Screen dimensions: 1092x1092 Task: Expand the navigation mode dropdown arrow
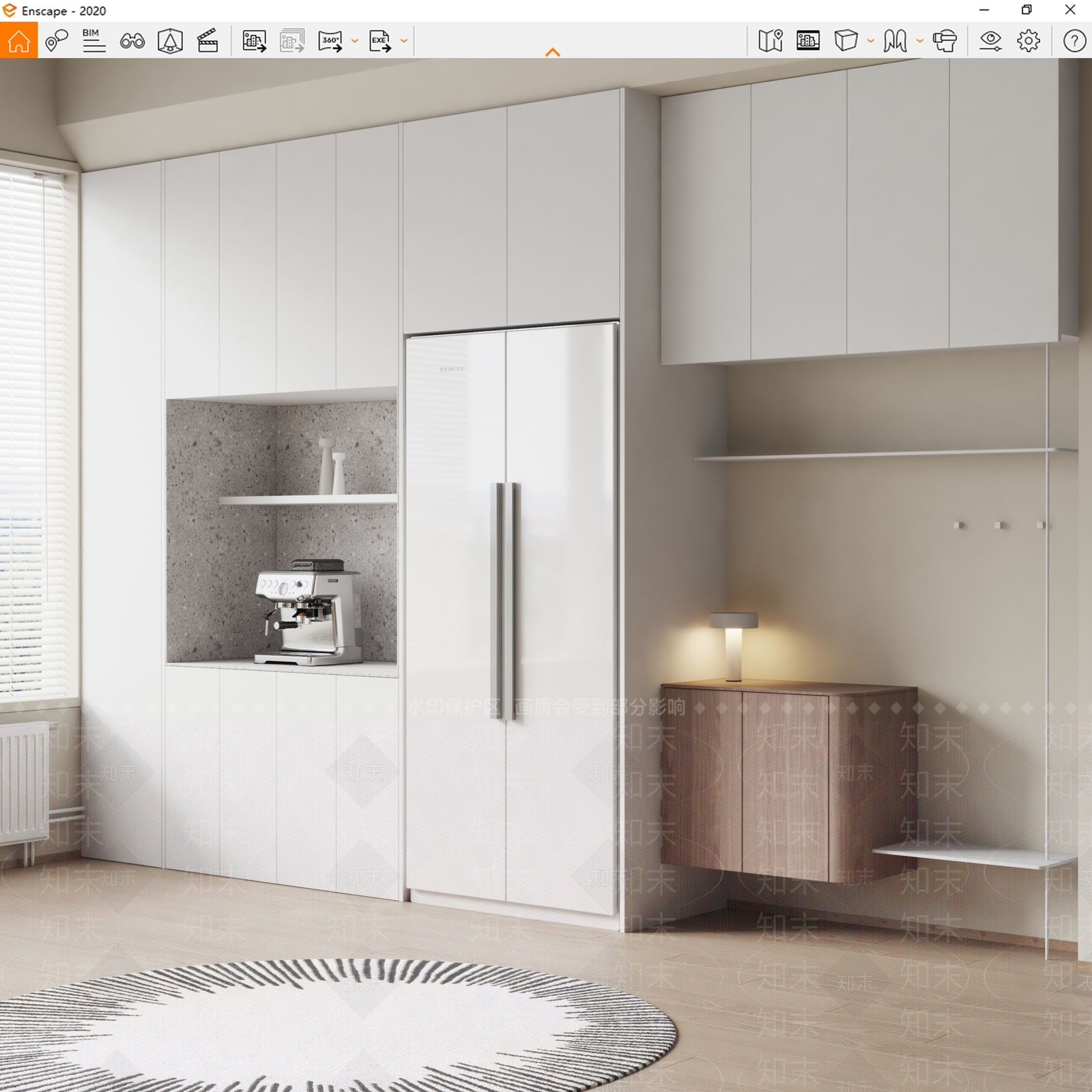click(919, 41)
